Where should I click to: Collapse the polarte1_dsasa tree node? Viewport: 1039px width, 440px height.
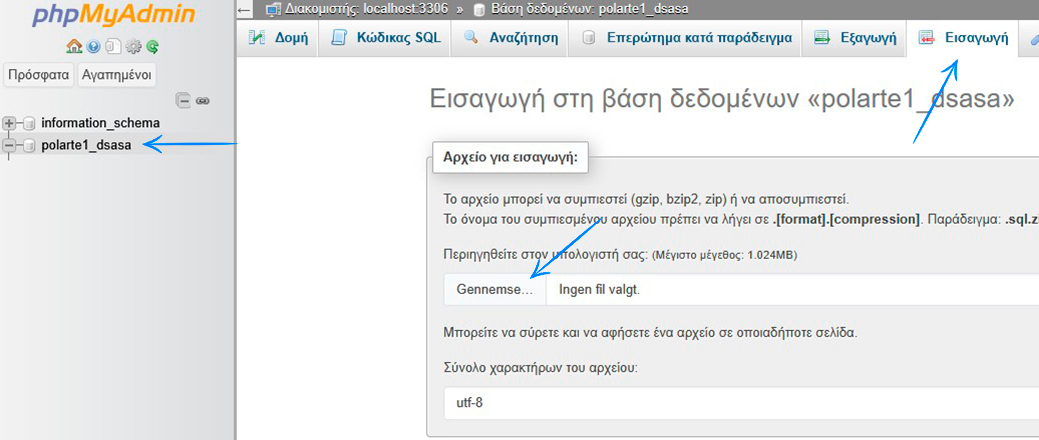click(11, 145)
